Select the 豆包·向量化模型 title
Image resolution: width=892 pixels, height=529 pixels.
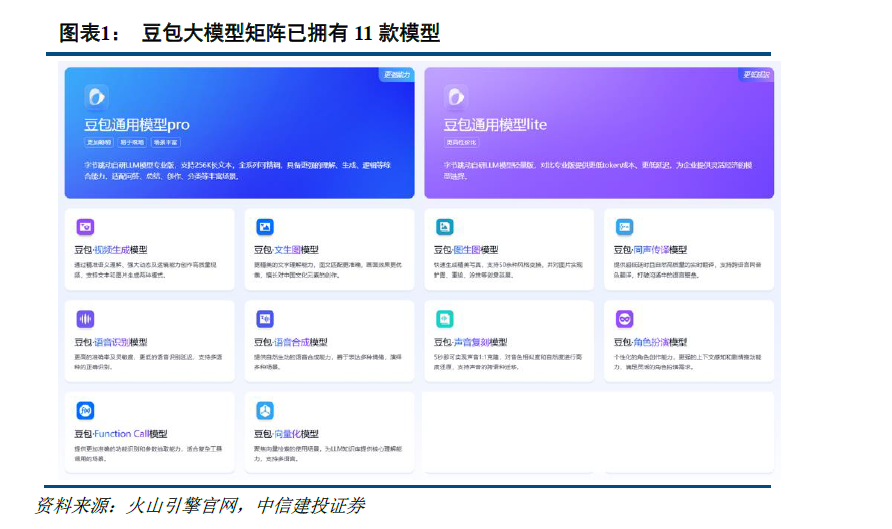click(286, 433)
